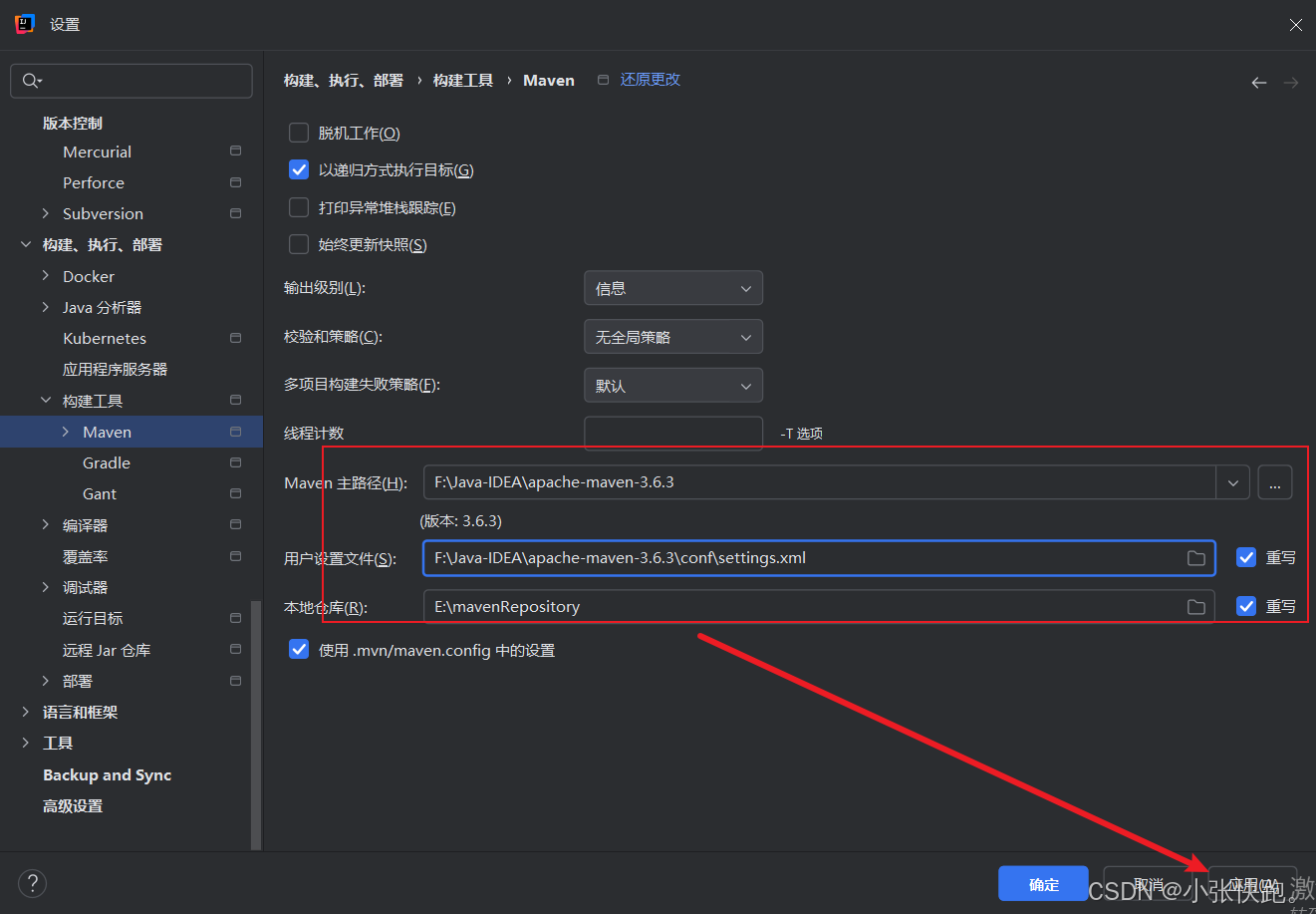Expand the Maven subtree
Screen dimensions: 1316x914
tap(66, 432)
